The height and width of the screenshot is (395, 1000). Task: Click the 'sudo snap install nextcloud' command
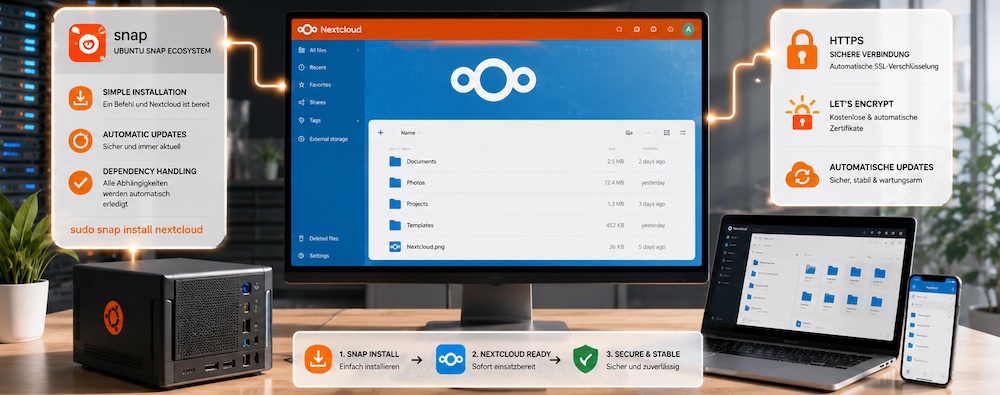pos(136,229)
